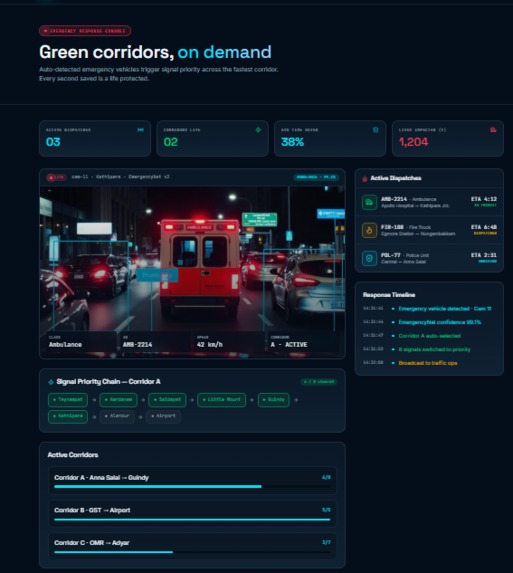Select the Guindy signal chip
The image size is (513, 573).
274,400
